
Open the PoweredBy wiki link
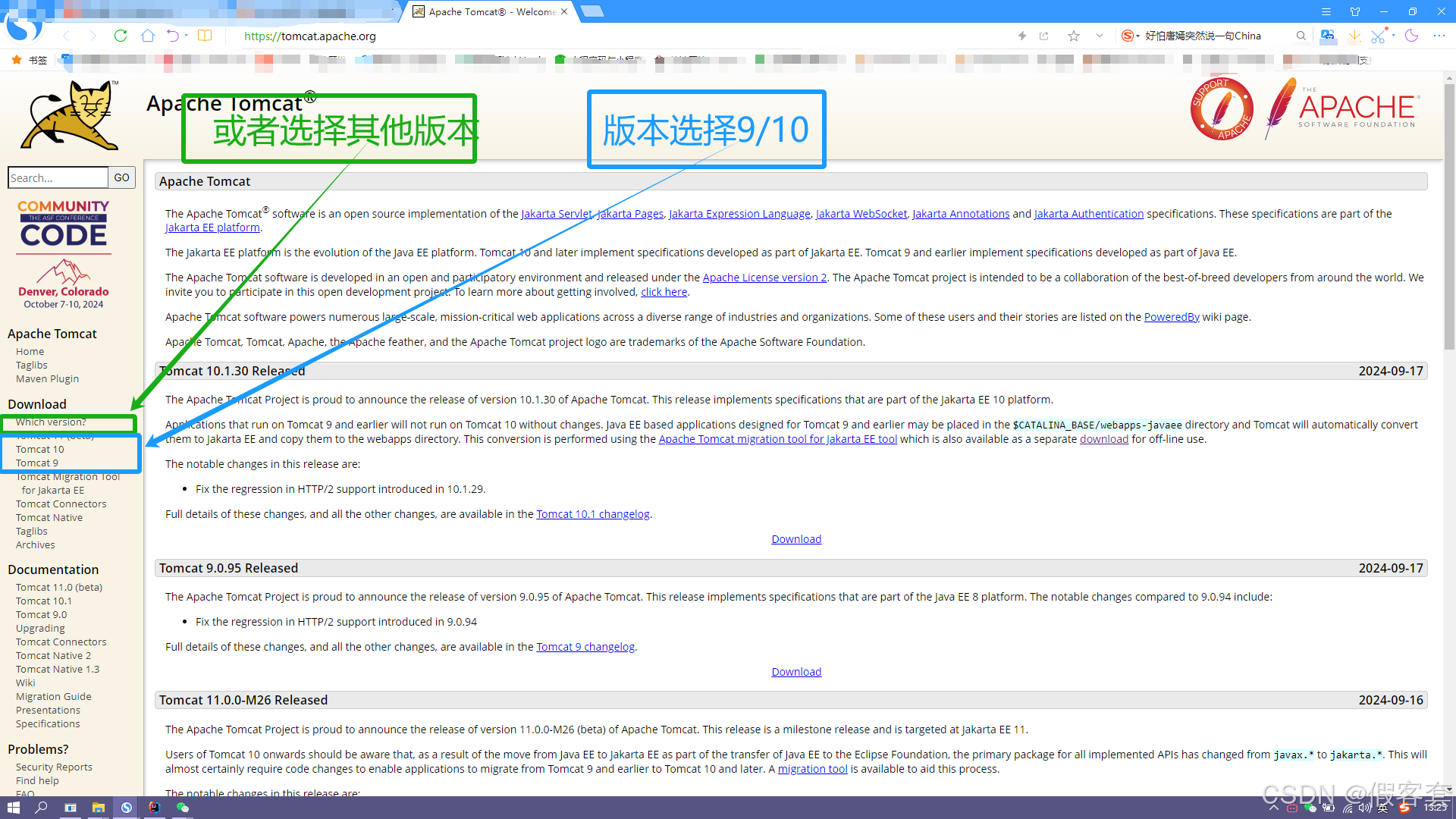1172,317
